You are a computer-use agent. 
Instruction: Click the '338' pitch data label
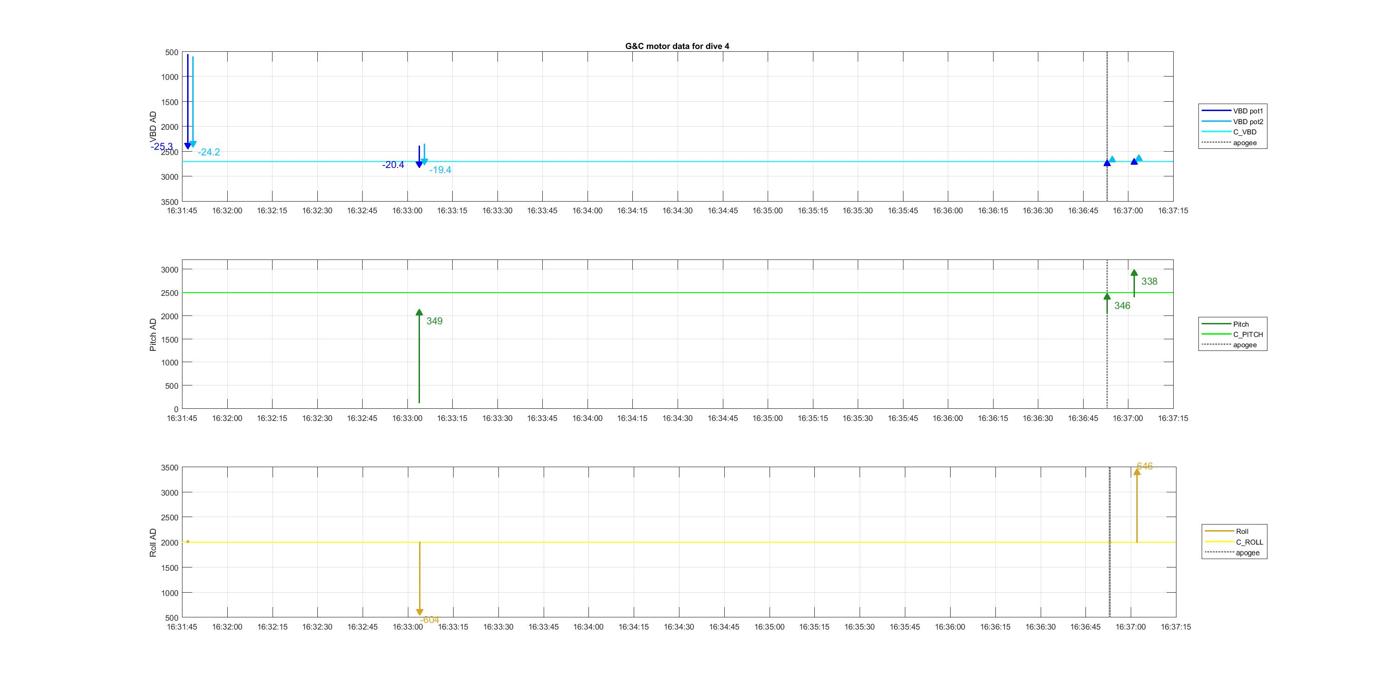point(1149,282)
